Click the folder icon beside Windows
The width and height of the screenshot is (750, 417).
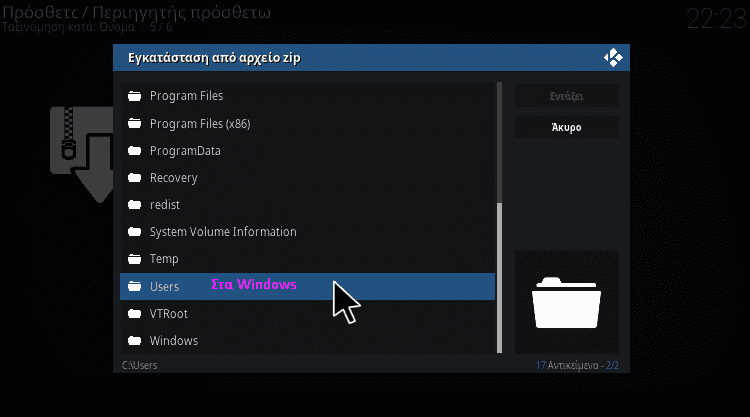(x=134, y=340)
